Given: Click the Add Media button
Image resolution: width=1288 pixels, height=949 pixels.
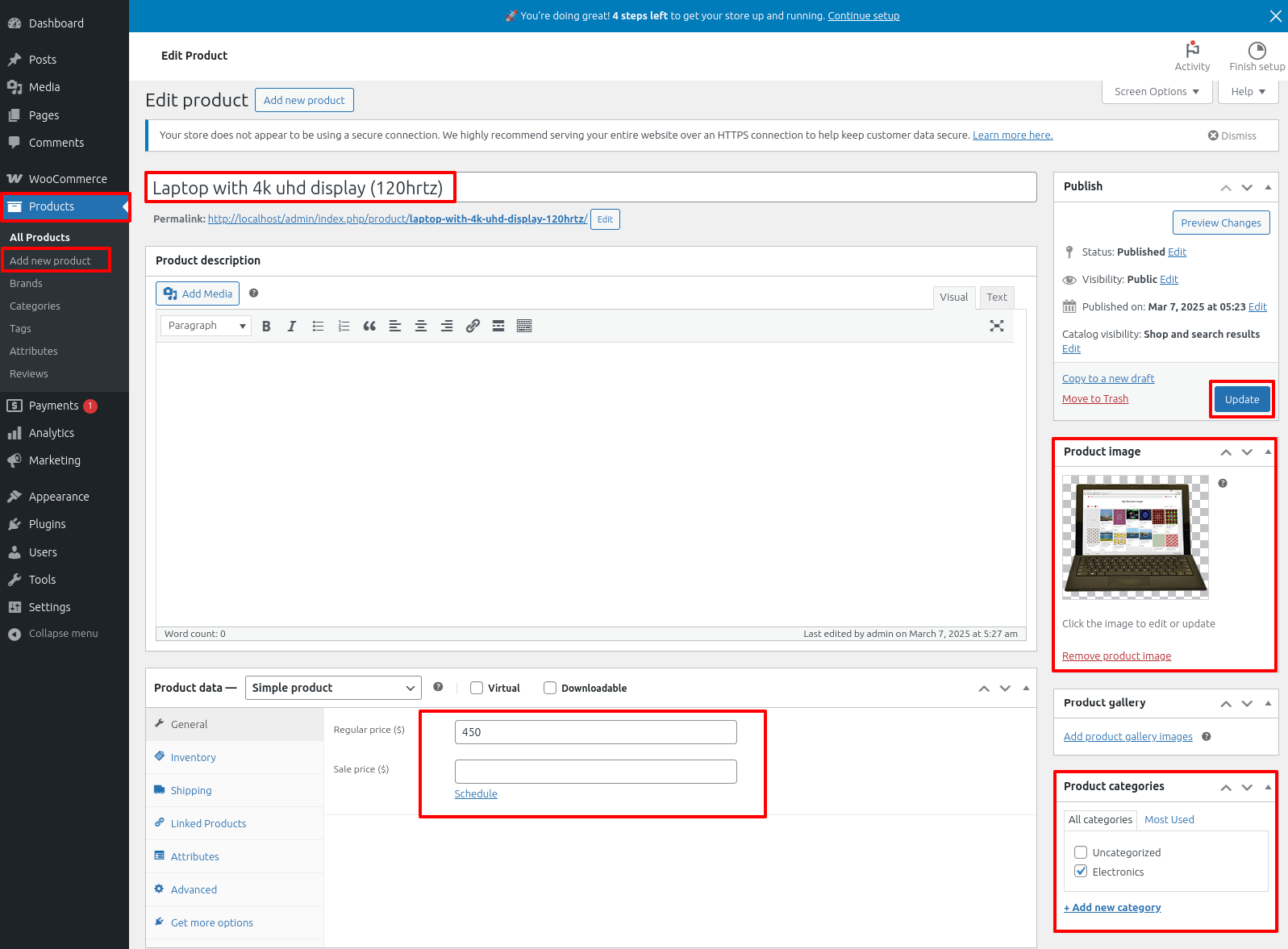Looking at the screenshot, I should coord(198,293).
